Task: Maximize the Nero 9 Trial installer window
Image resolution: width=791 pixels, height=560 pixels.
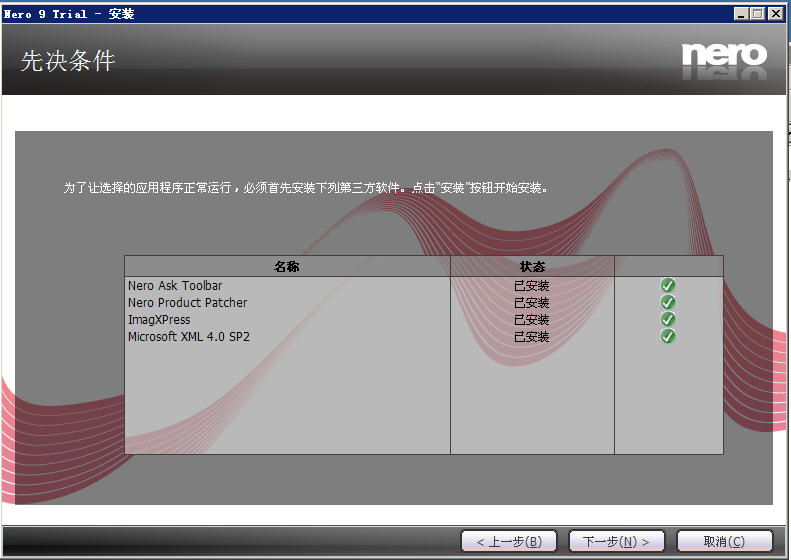Action: pos(757,14)
